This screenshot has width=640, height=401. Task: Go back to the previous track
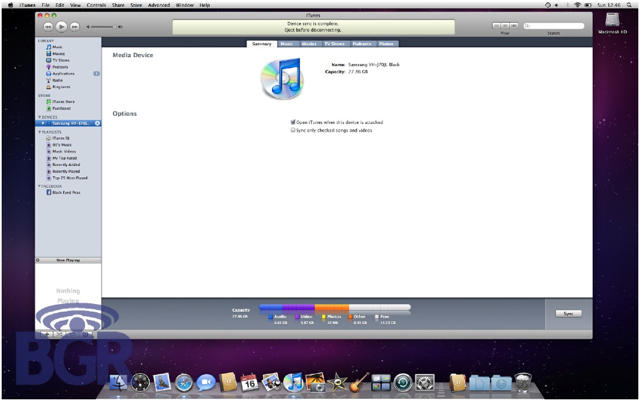49,25
